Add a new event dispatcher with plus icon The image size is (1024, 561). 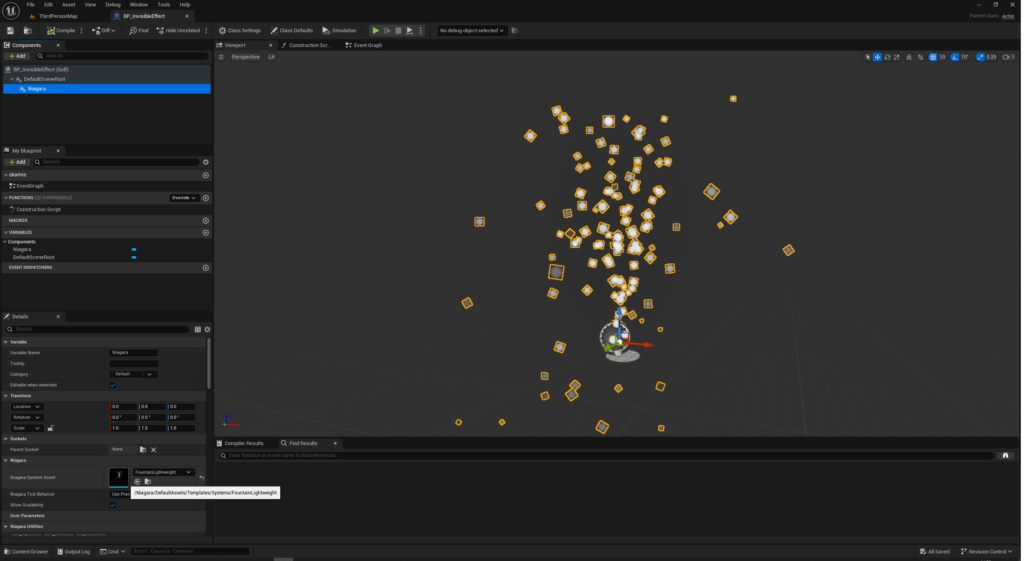point(206,268)
